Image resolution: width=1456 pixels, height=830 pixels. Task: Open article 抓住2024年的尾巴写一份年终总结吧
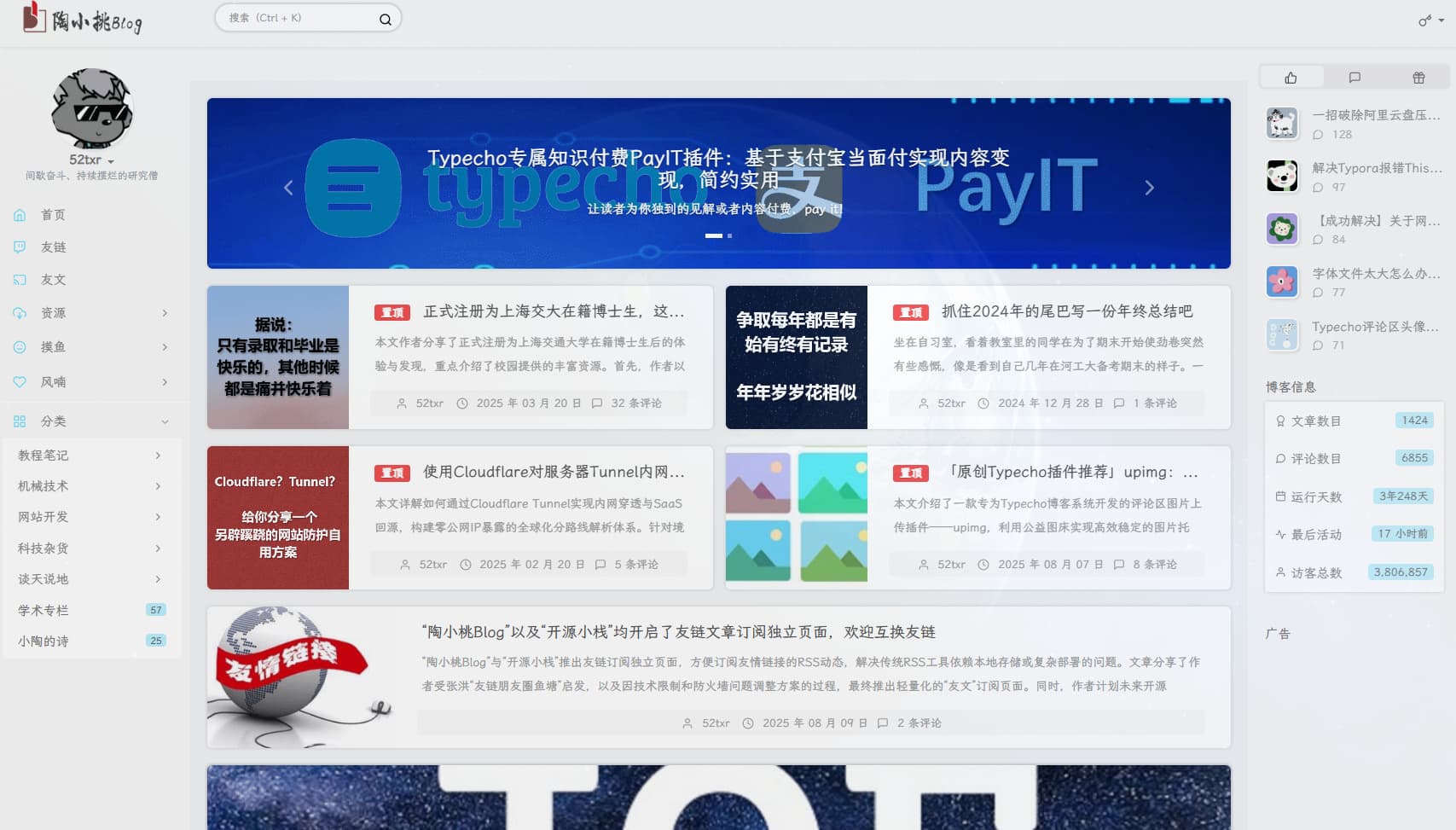click(1051, 312)
